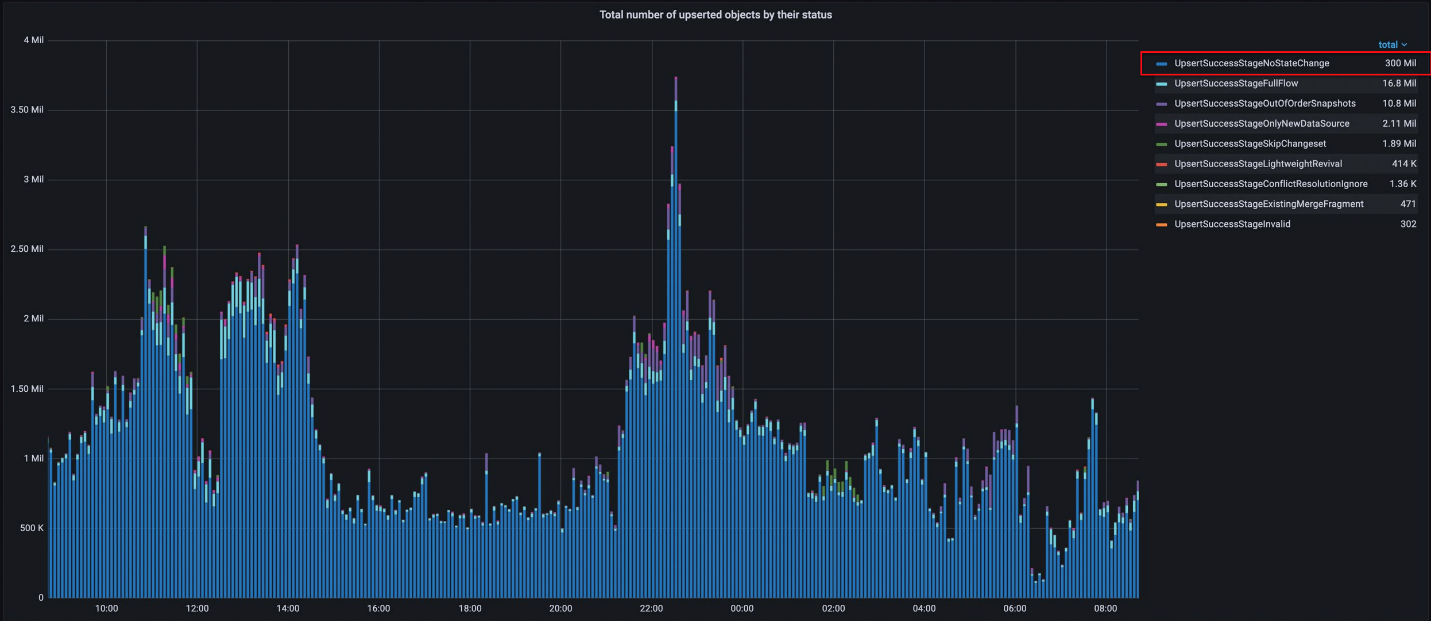The image size is (1431, 621).
Task: Click the '02:00' x-axis time label
Action: [x=833, y=608]
